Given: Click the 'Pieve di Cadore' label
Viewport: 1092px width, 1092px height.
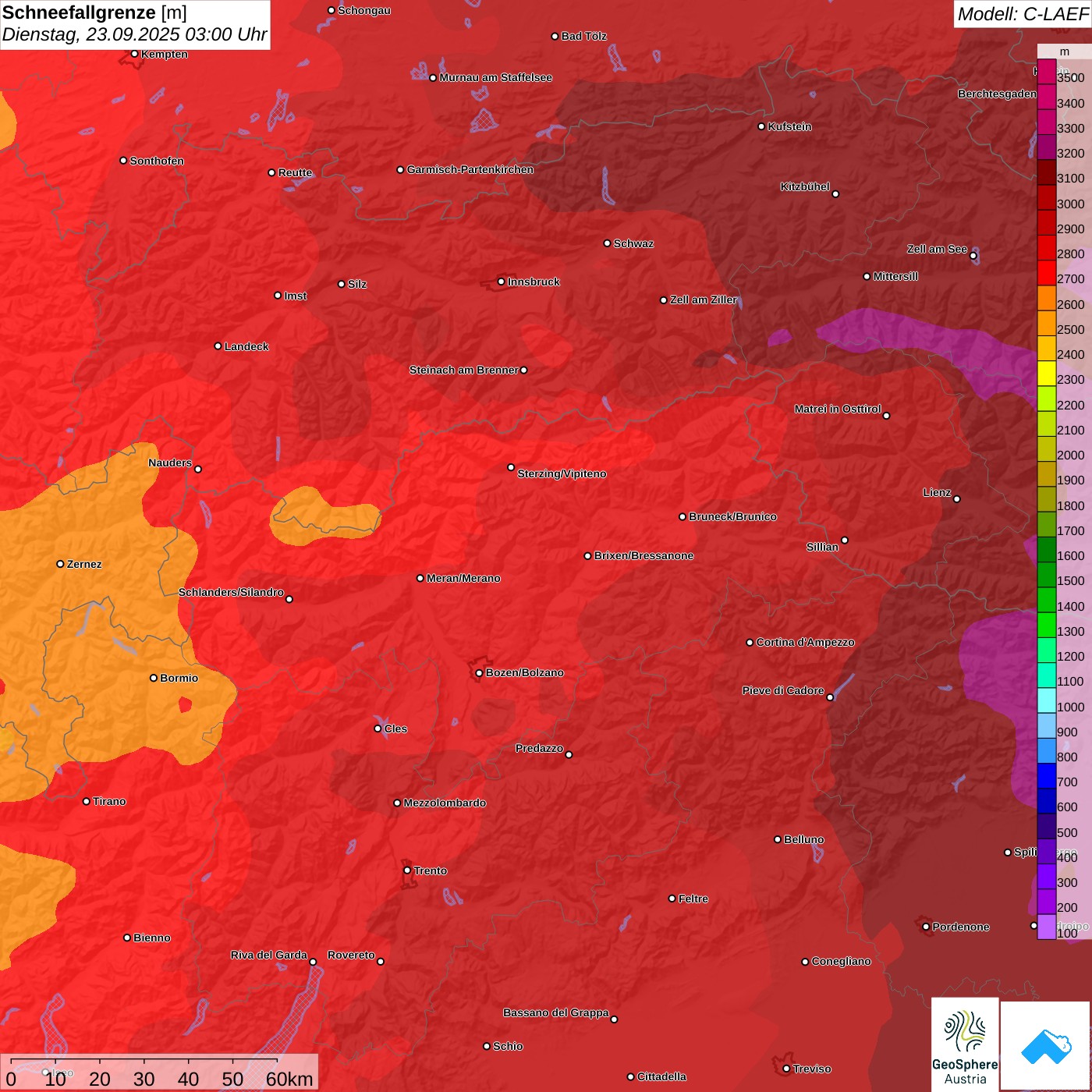Looking at the screenshot, I should pos(783,690).
